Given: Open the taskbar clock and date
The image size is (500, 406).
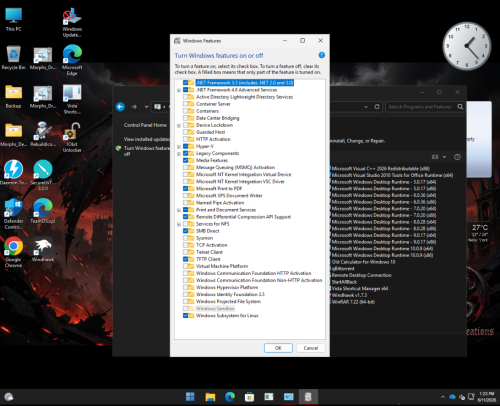Looking at the screenshot, I should (486, 397).
